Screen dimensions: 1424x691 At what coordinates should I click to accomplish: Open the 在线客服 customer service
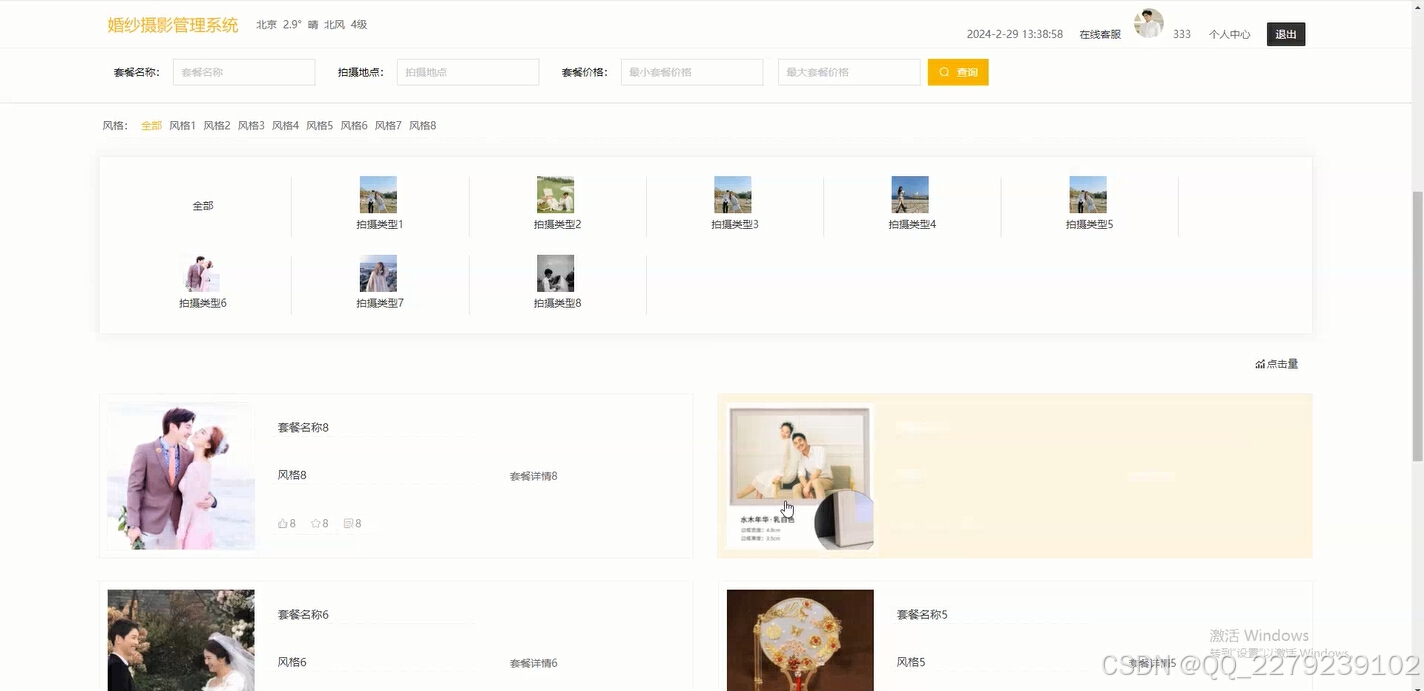pos(1100,33)
